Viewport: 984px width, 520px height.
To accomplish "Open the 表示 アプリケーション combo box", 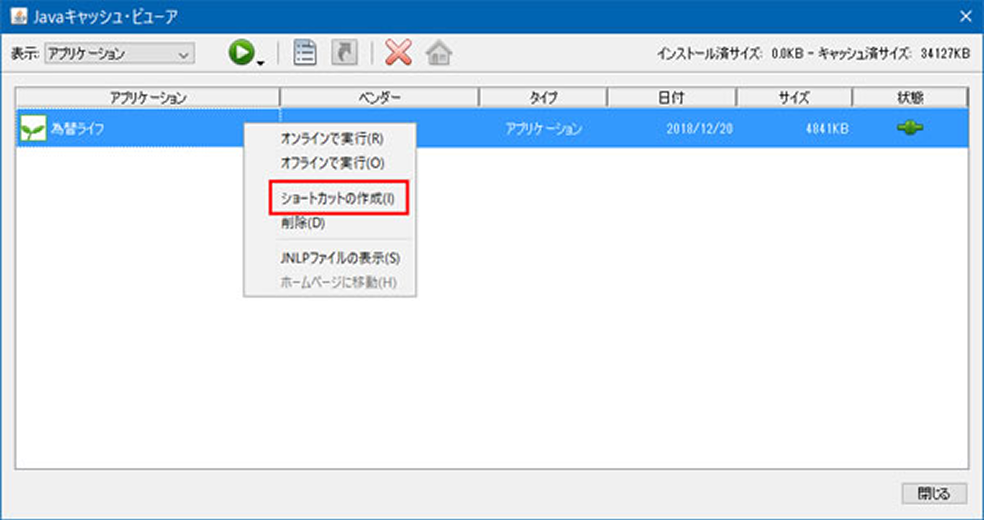I will coord(119,54).
